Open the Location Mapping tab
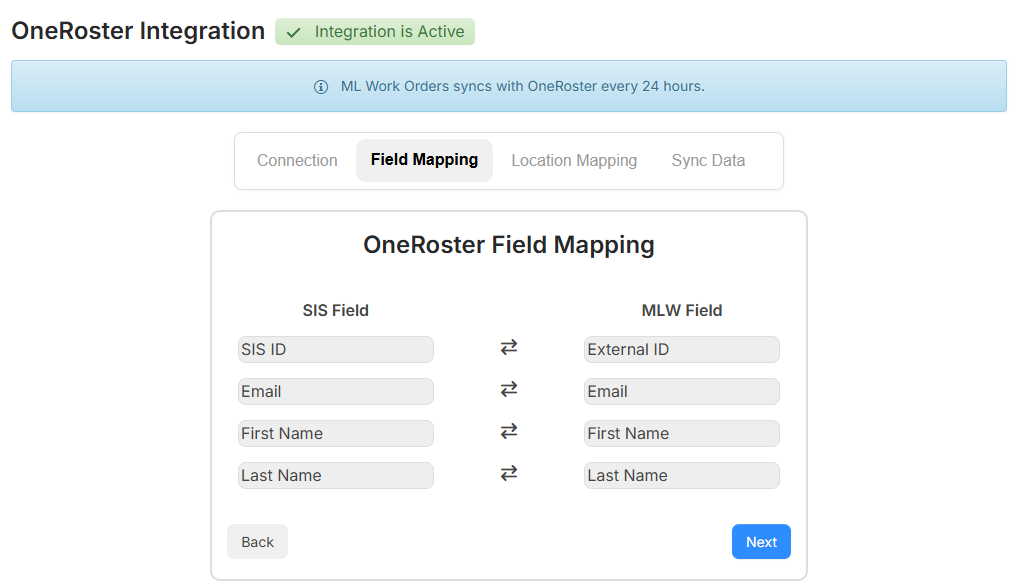Screen dimensions: 1016x587 (x=574, y=160)
